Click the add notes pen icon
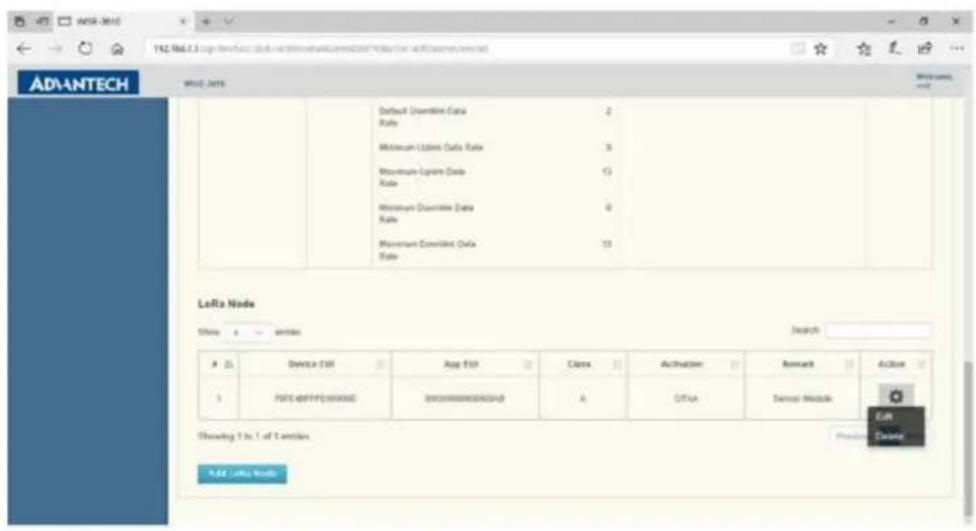The height and width of the screenshot is (531, 976). pyautogui.click(x=894, y=49)
